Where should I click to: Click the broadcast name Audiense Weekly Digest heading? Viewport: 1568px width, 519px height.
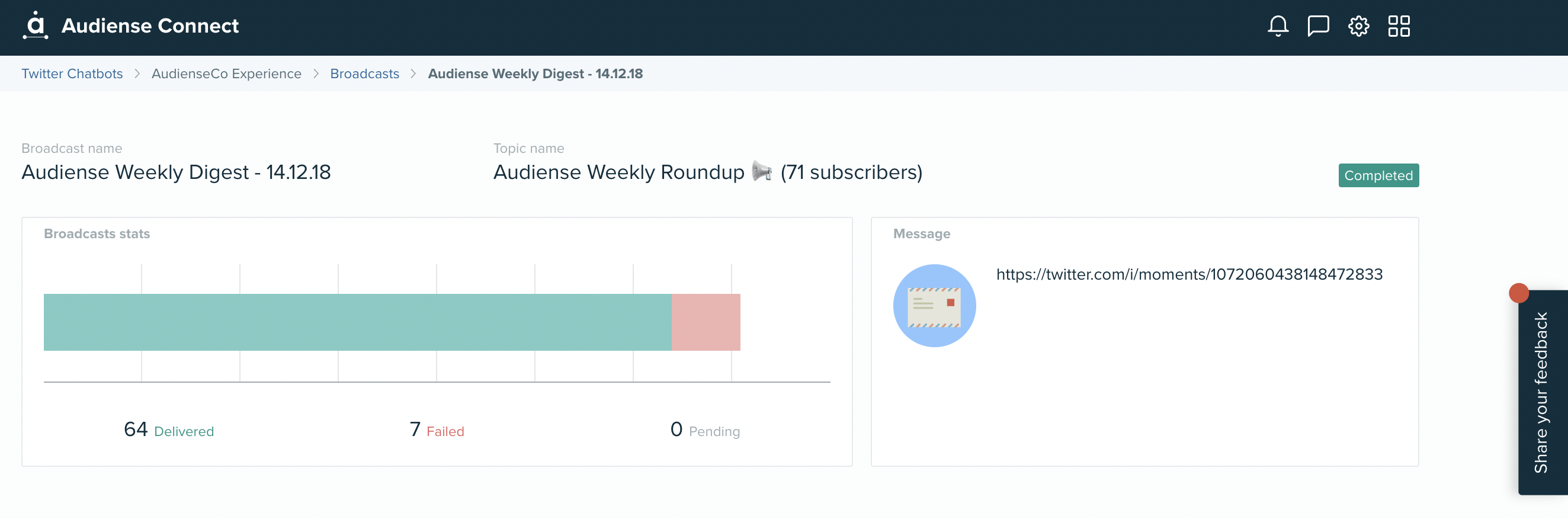pyautogui.click(x=176, y=172)
